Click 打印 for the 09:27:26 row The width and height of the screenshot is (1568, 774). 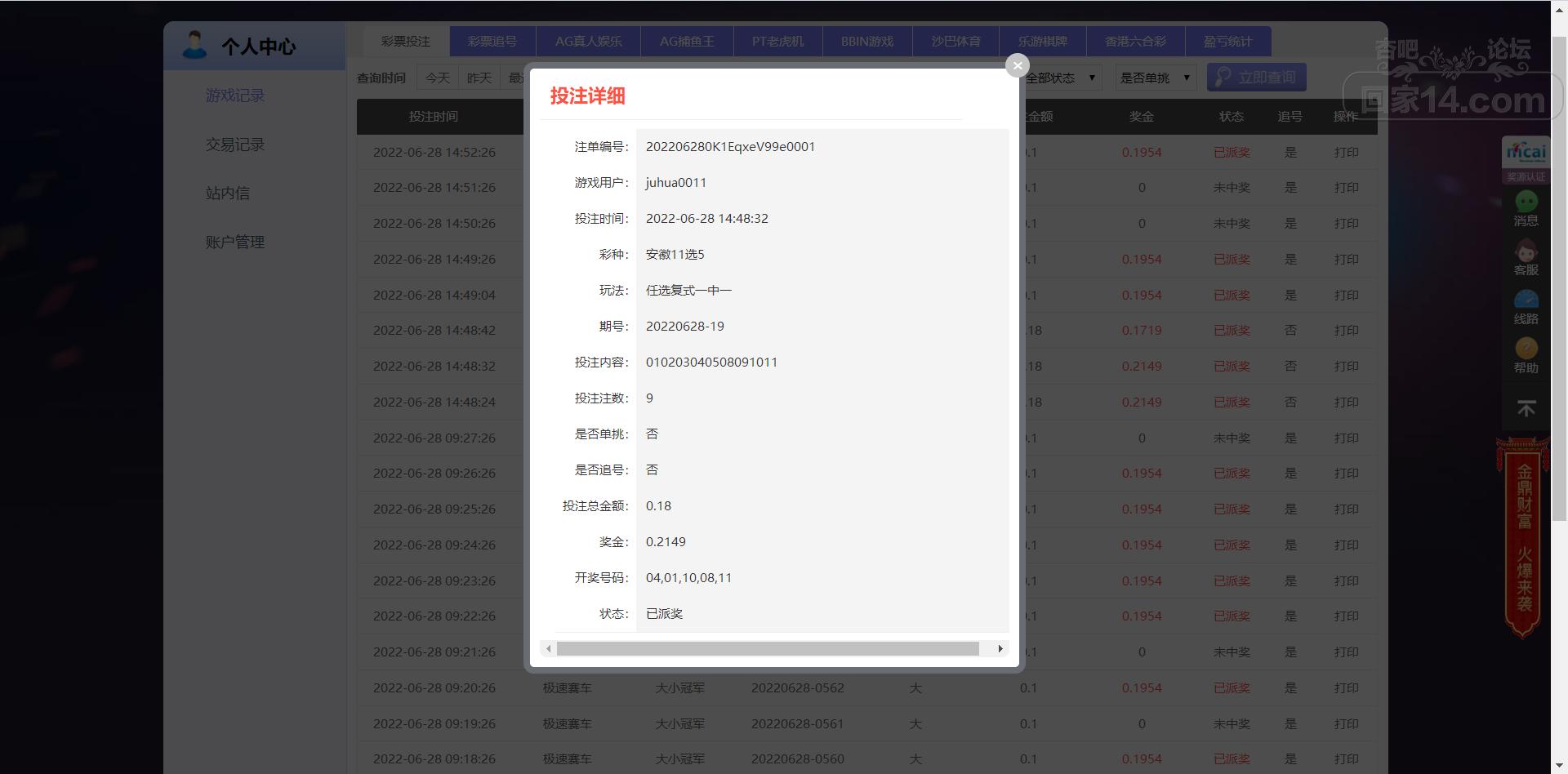(1346, 438)
